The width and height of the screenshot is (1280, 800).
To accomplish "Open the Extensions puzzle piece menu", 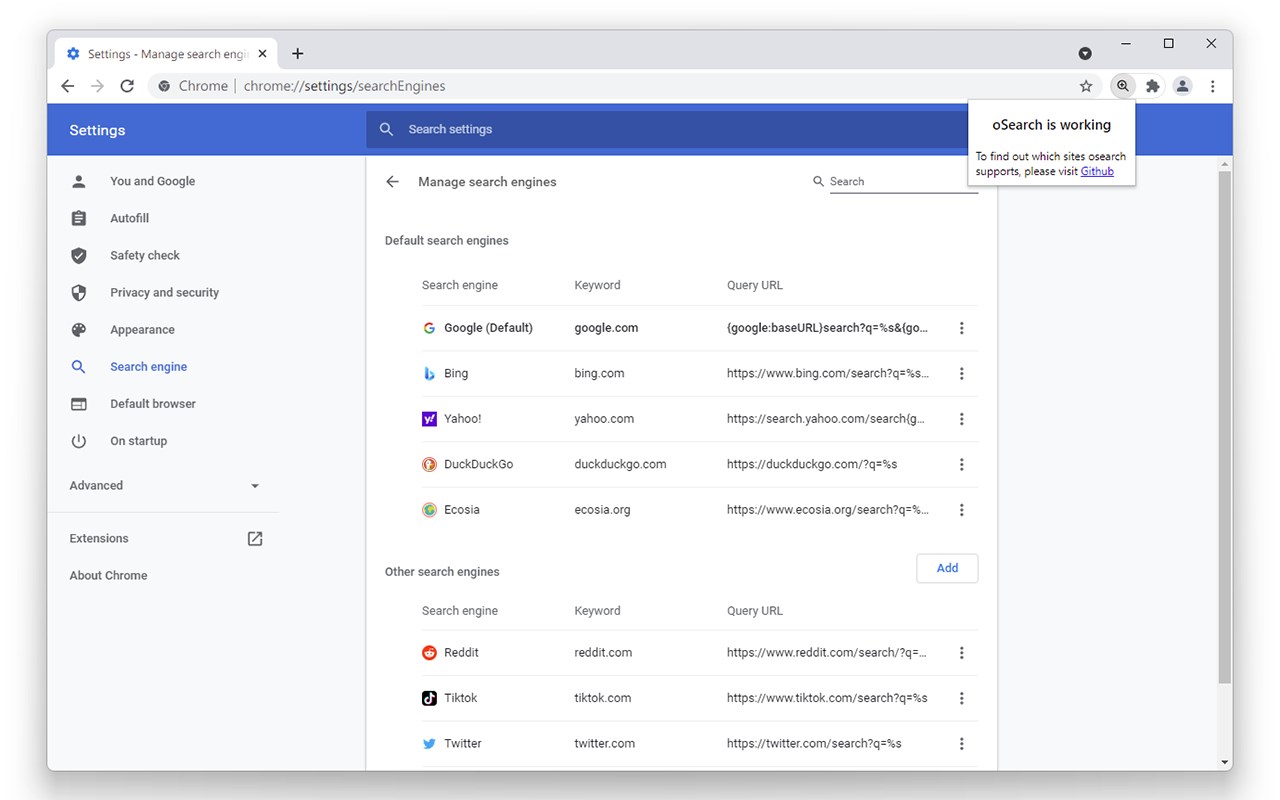I will pyautogui.click(x=1153, y=86).
